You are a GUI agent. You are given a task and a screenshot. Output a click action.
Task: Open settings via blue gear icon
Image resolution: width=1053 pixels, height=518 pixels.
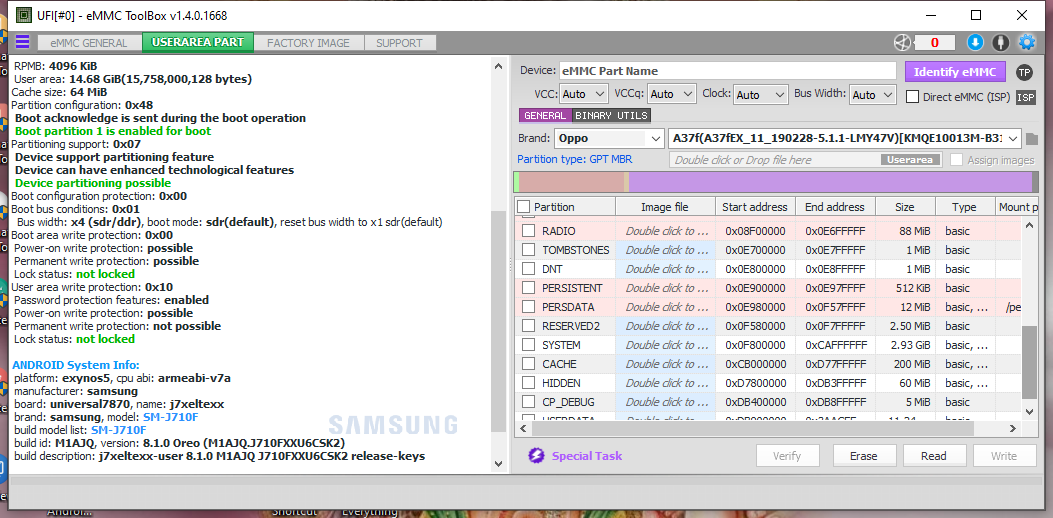[1027, 43]
